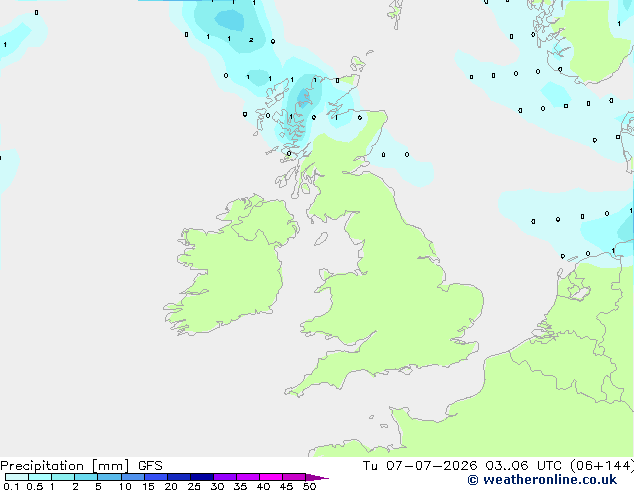Click the 20–25 mm legend swatch
The height and width of the screenshot is (490, 634).
point(178,477)
